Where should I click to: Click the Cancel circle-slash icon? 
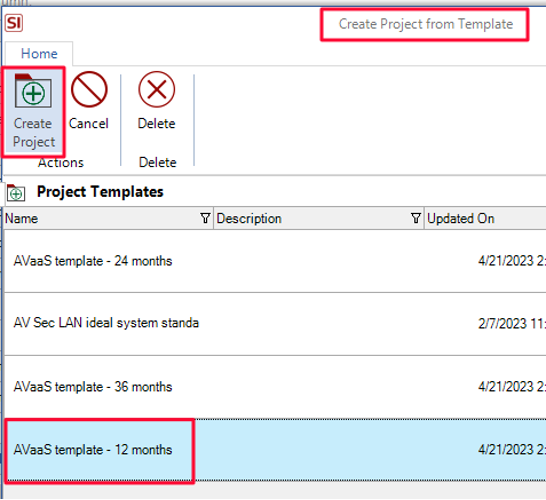[89, 89]
